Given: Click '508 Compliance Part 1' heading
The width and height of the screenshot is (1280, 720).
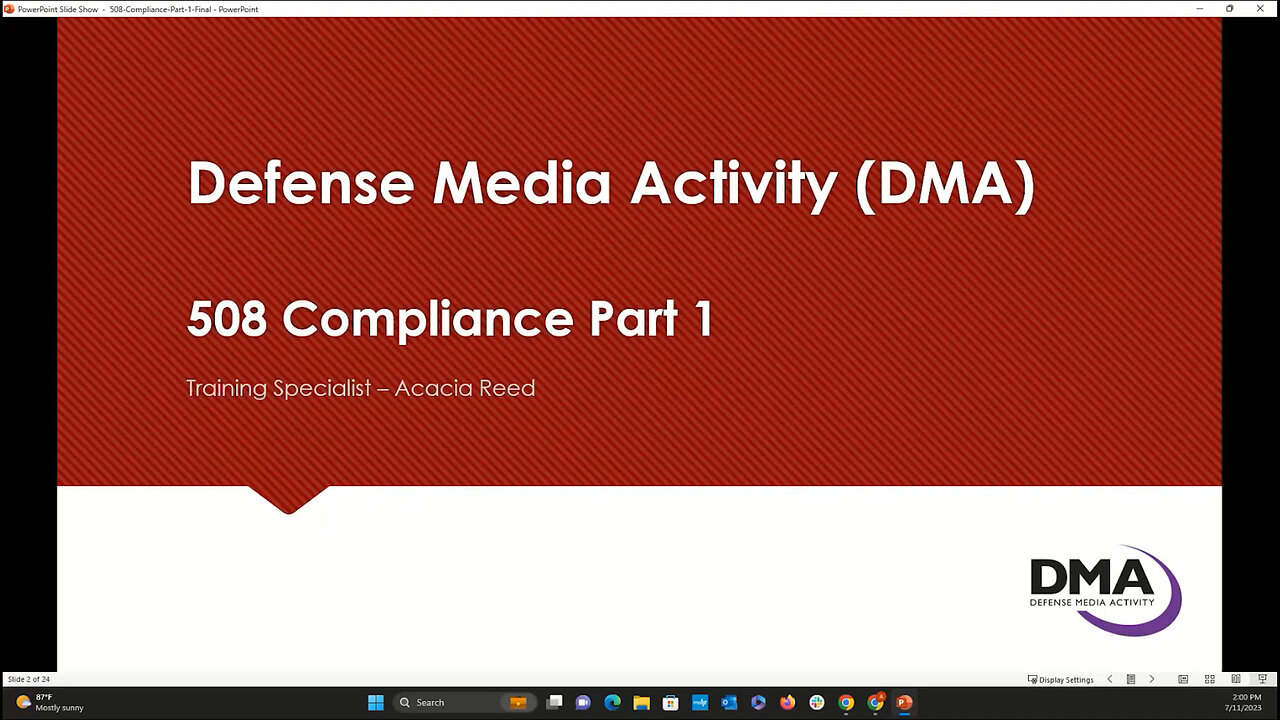Looking at the screenshot, I should (x=450, y=319).
